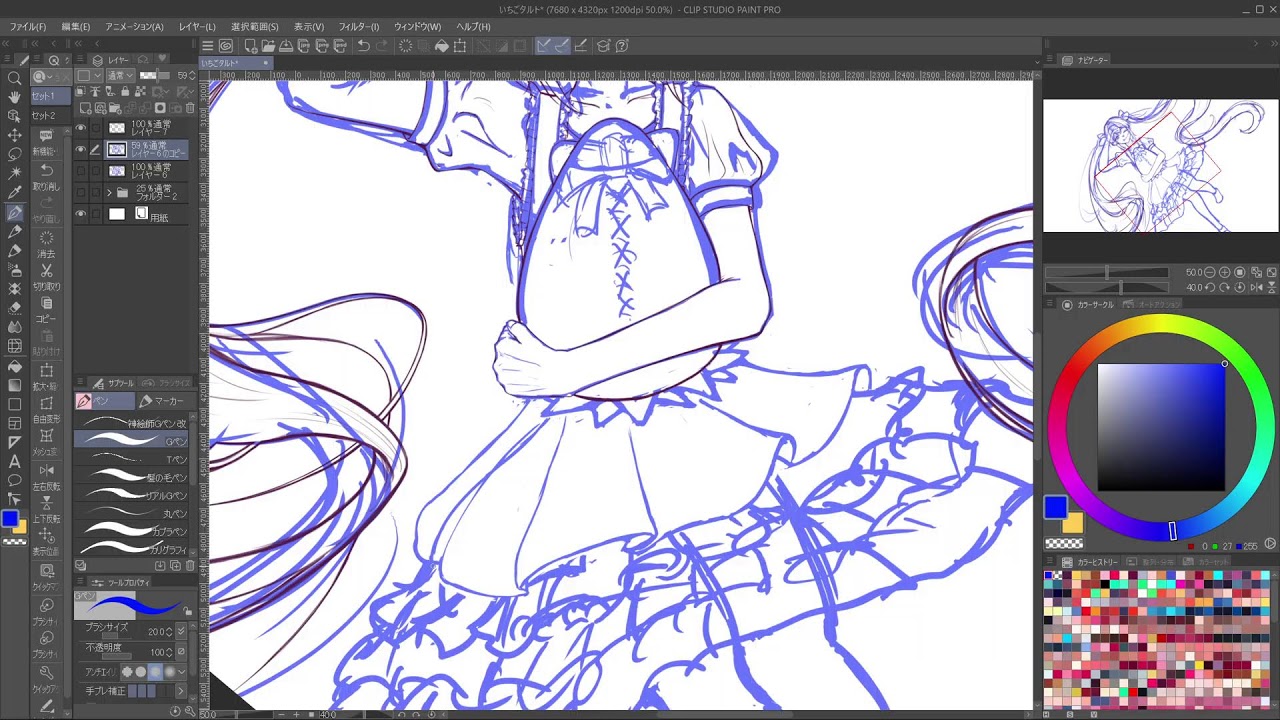Click the 上下反転 flip vertical icon
1280x720 pixels.
46,505
